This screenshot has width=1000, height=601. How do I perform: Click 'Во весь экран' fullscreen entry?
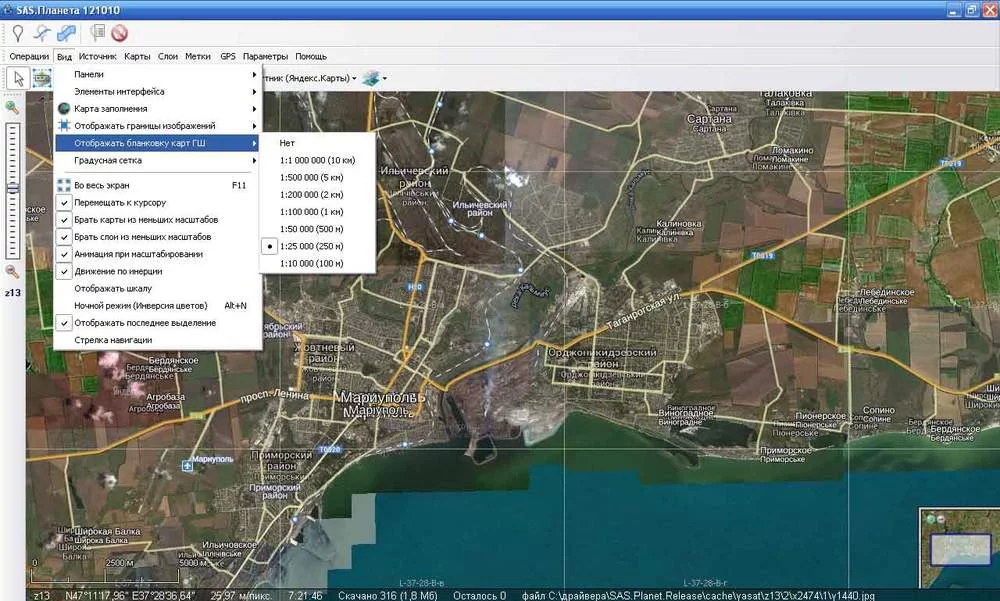(x=100, y=185)
